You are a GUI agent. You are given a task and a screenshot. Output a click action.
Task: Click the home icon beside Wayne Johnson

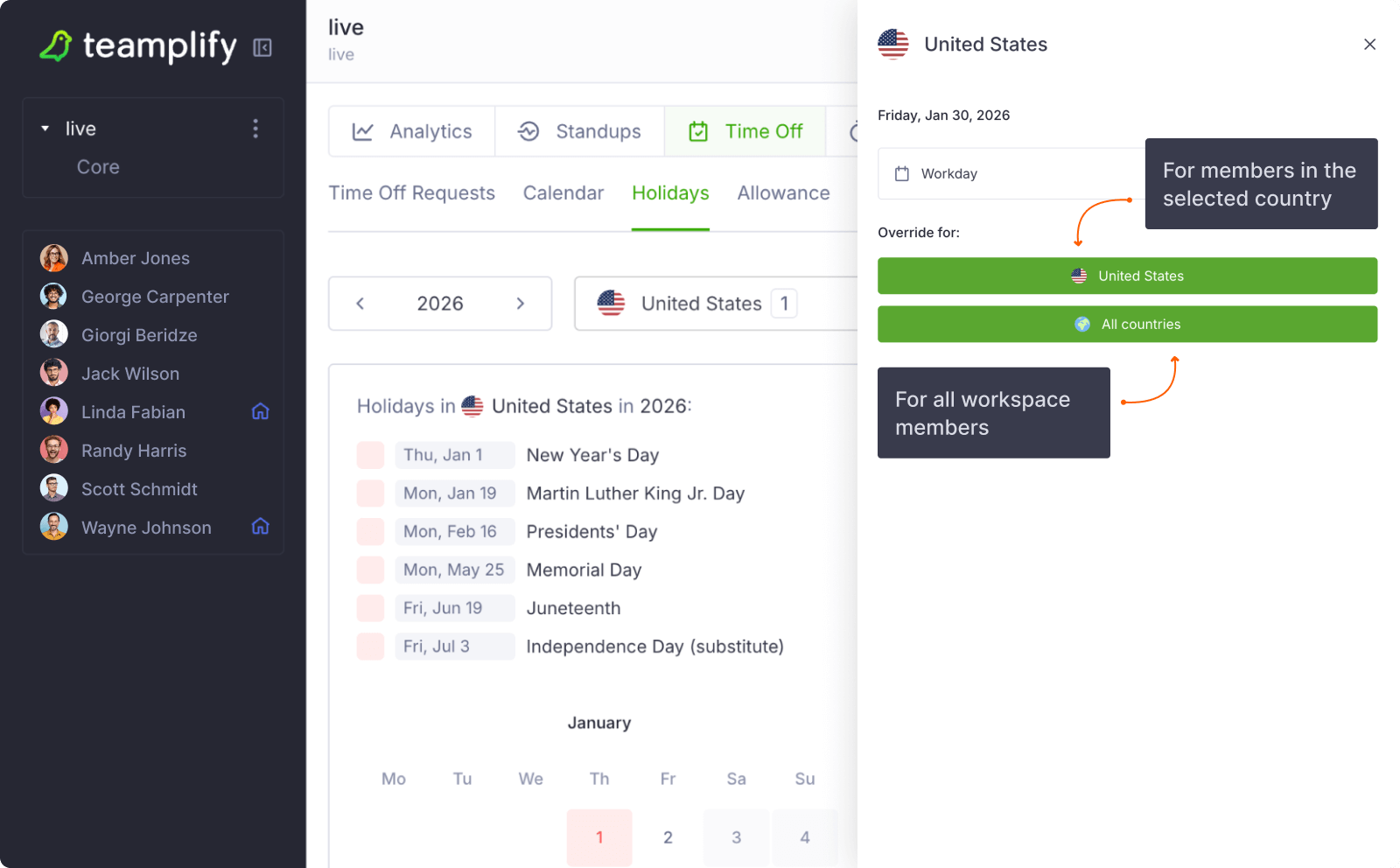pos(260,527)
